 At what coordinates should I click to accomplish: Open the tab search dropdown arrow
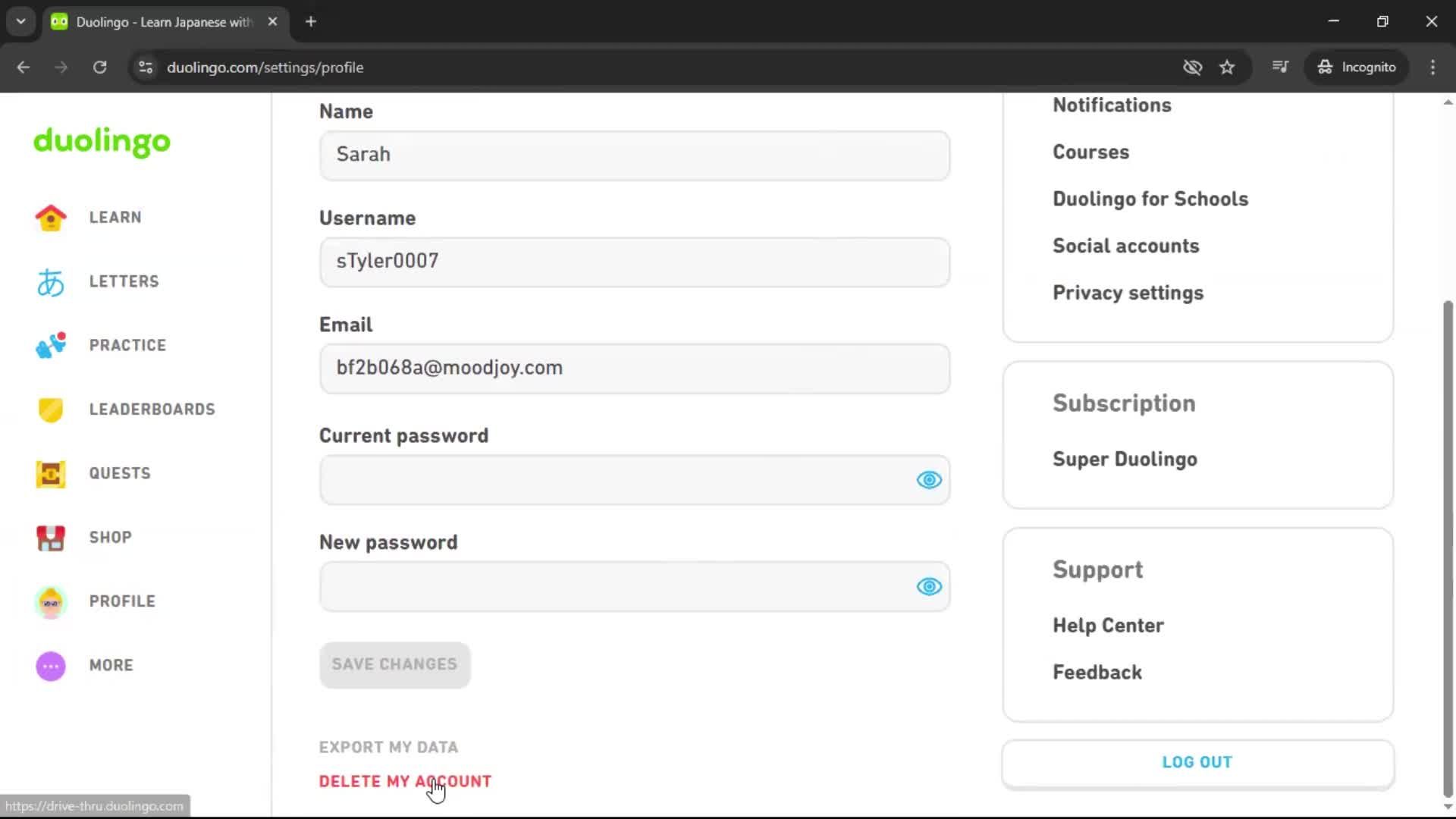pos(21,21)
